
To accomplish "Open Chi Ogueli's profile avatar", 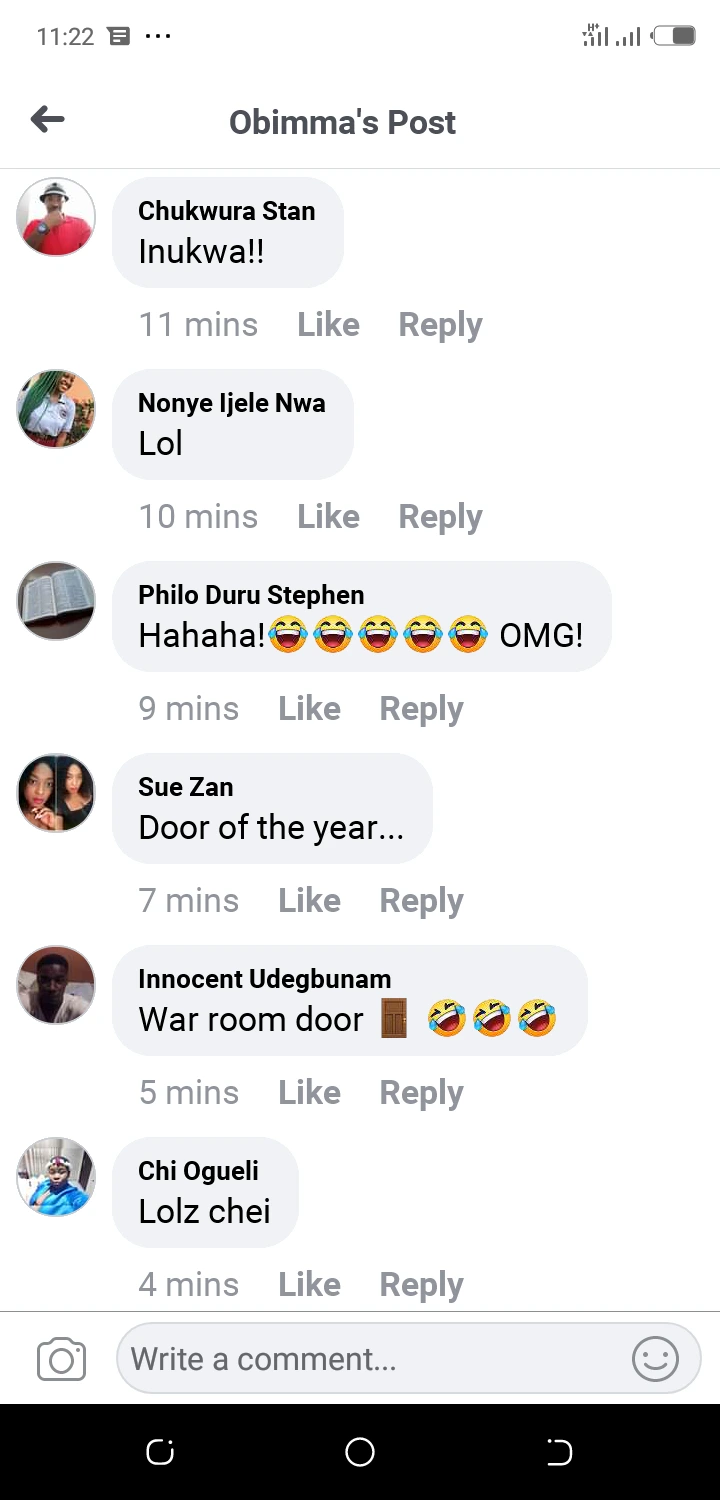I will (56, 1177).
